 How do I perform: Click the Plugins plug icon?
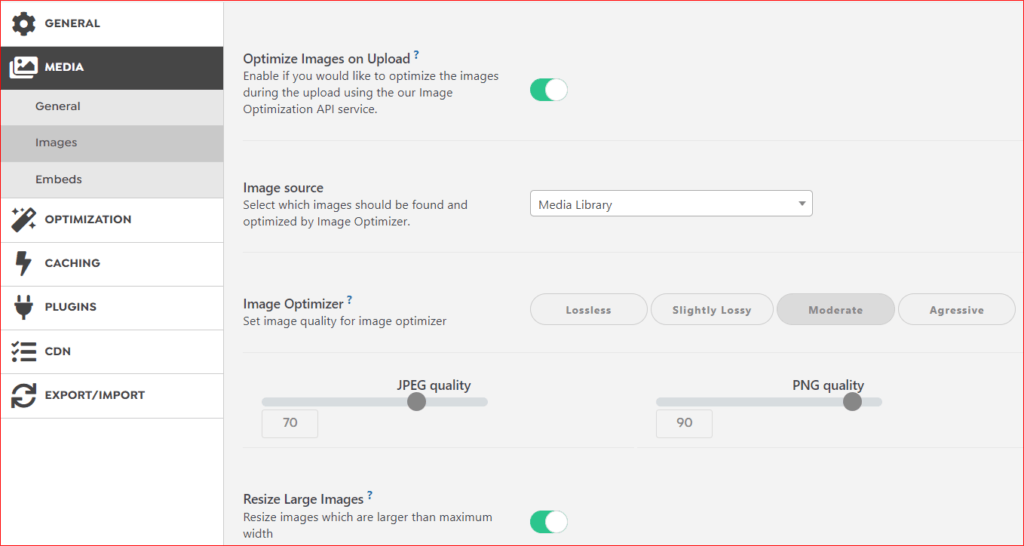coord(24,307)
